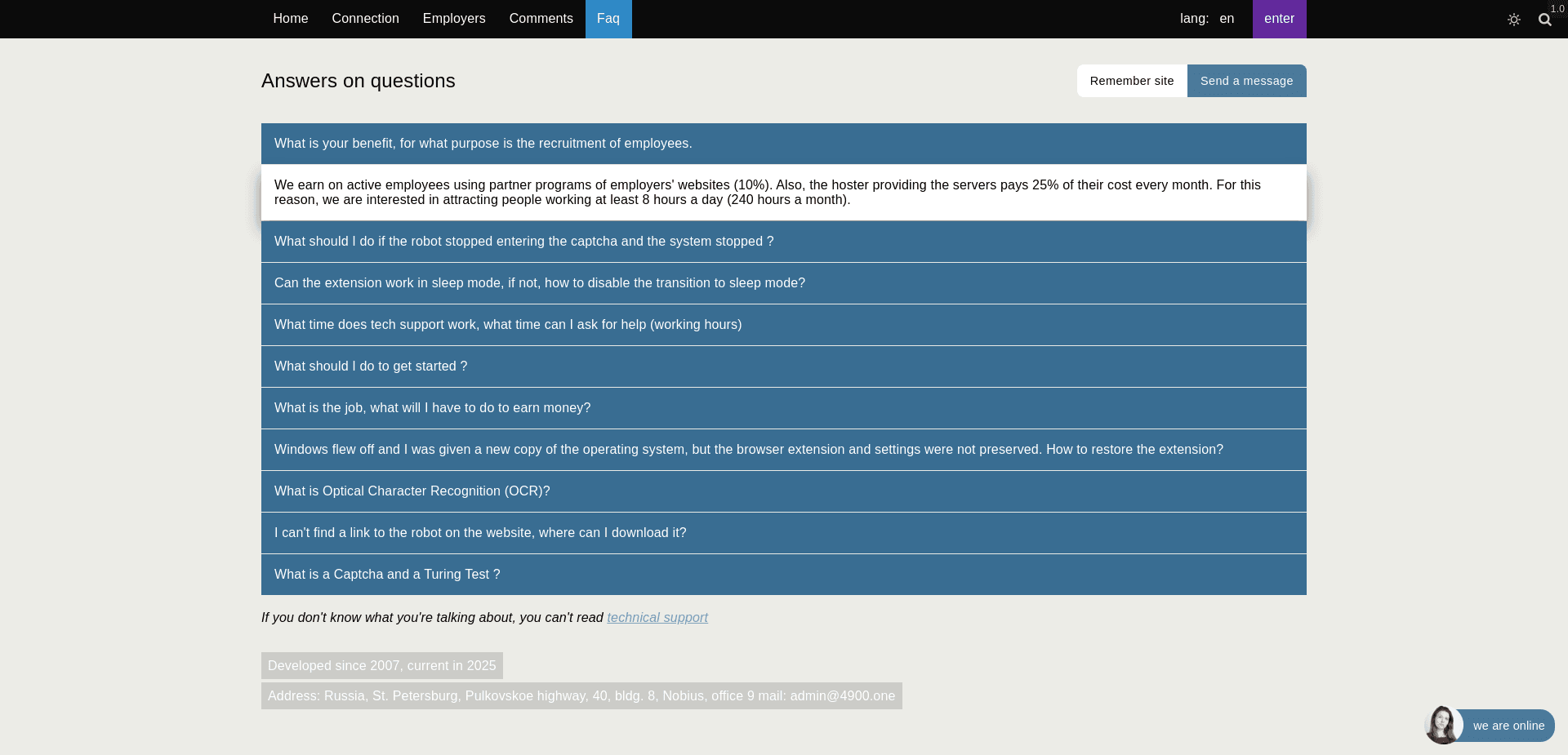This screenshot has height=755, width=1568.
Task: Go to the Home menu item
Action: (290, 19)
